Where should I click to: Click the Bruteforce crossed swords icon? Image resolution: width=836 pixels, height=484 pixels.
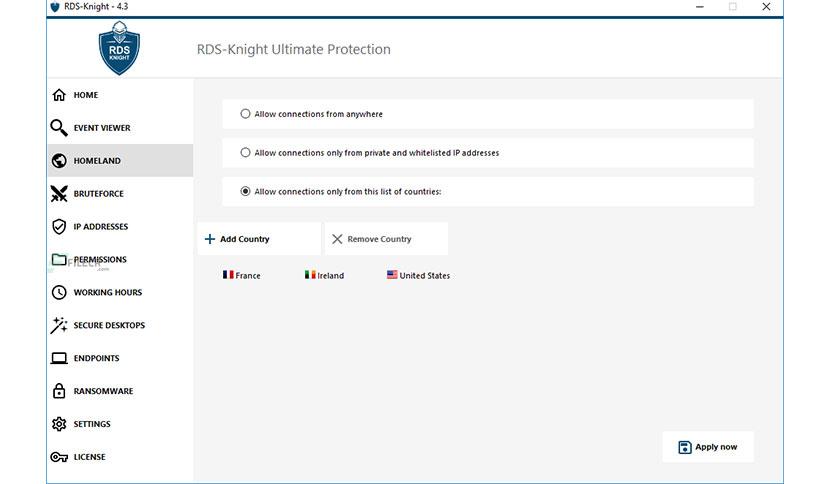click(x=59, y=193)
